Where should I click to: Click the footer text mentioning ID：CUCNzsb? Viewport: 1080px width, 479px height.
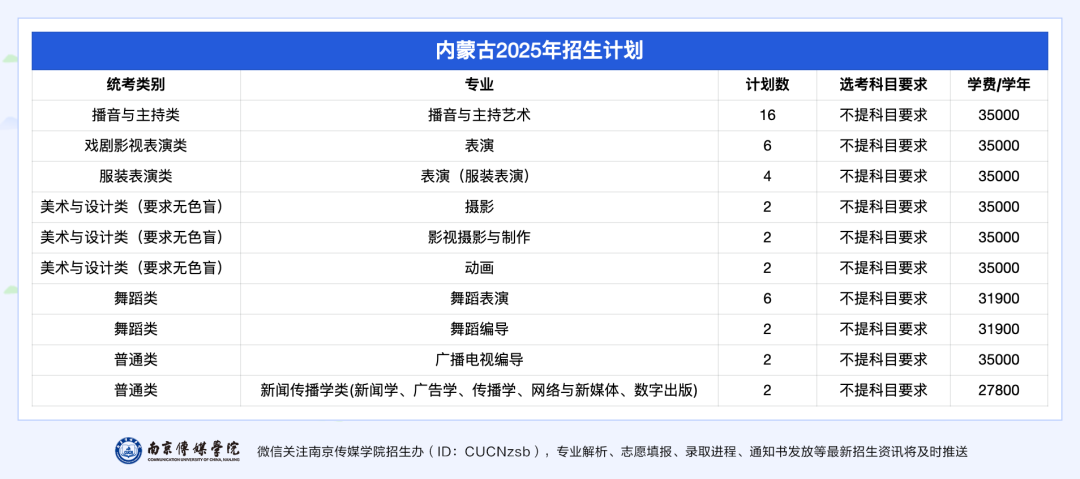point(612,452)
